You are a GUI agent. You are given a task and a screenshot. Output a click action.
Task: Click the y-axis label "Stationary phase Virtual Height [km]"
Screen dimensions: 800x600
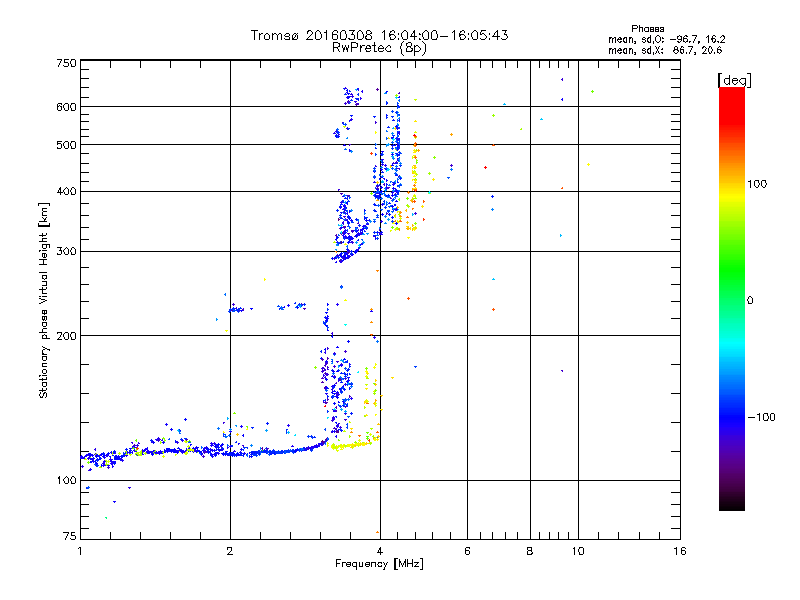(x=44, y=300)
